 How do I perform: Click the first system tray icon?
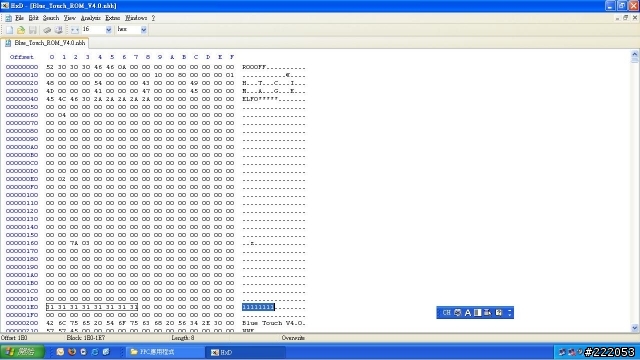(562, 352)
